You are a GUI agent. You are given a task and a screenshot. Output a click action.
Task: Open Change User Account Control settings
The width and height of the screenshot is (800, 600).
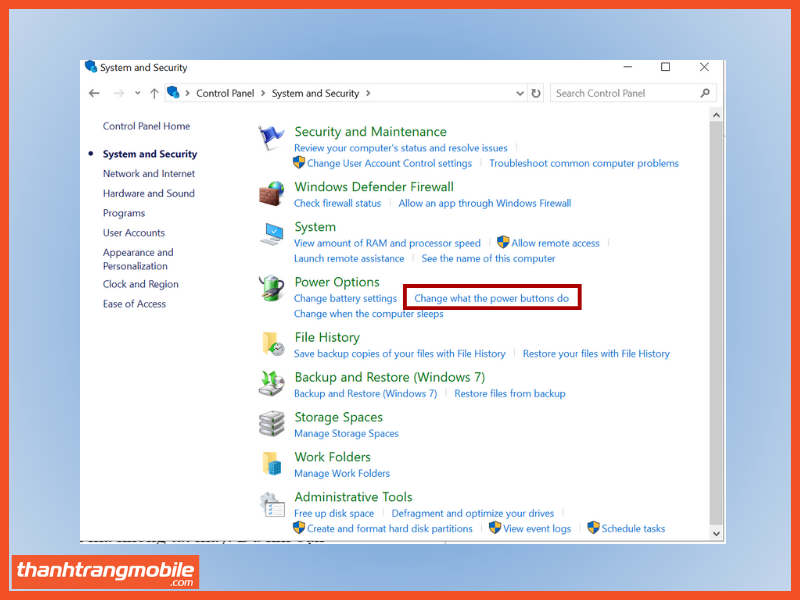click(x=389, y=163)
